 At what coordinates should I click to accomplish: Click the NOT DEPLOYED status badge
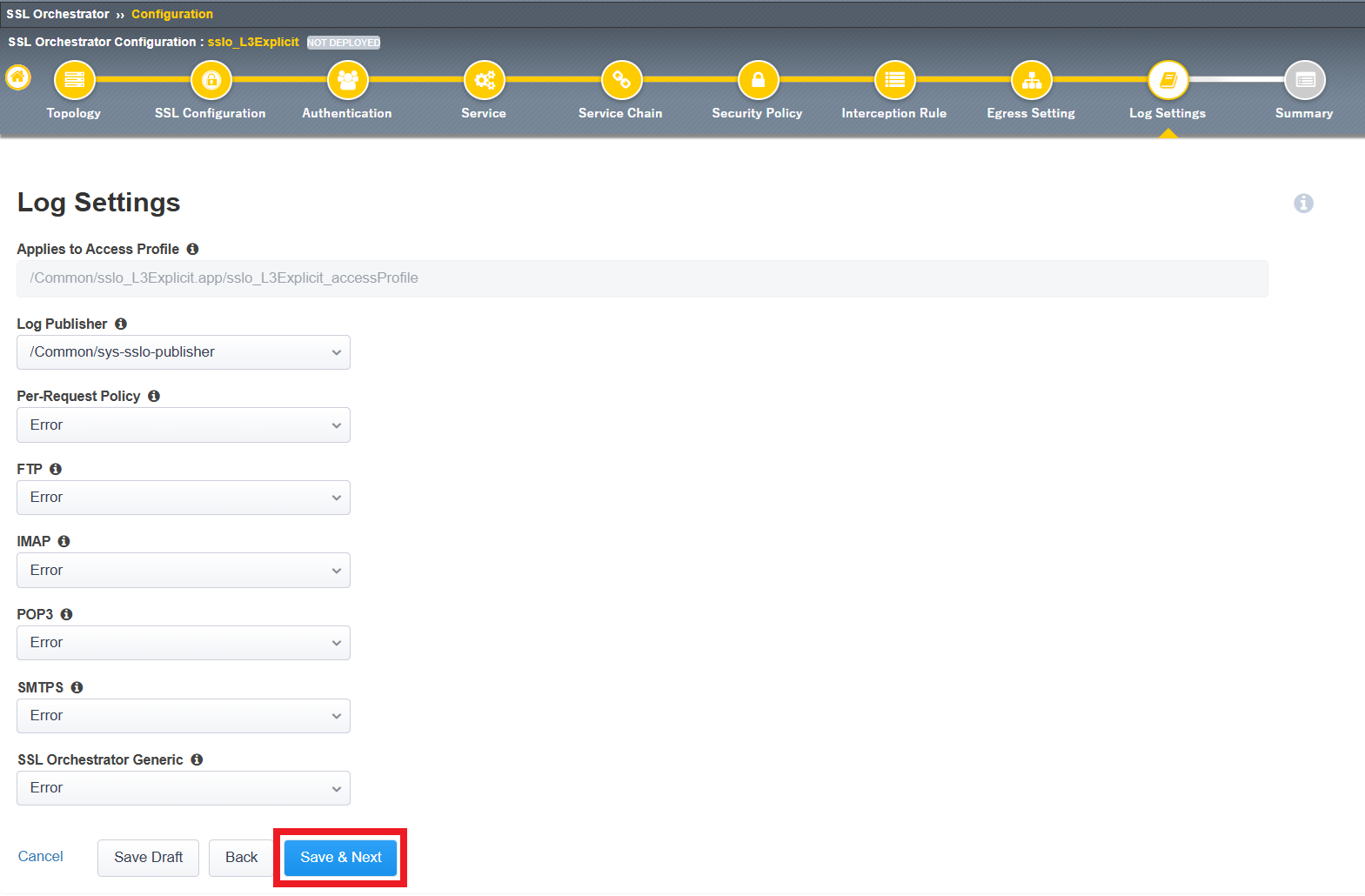(344, 43)
